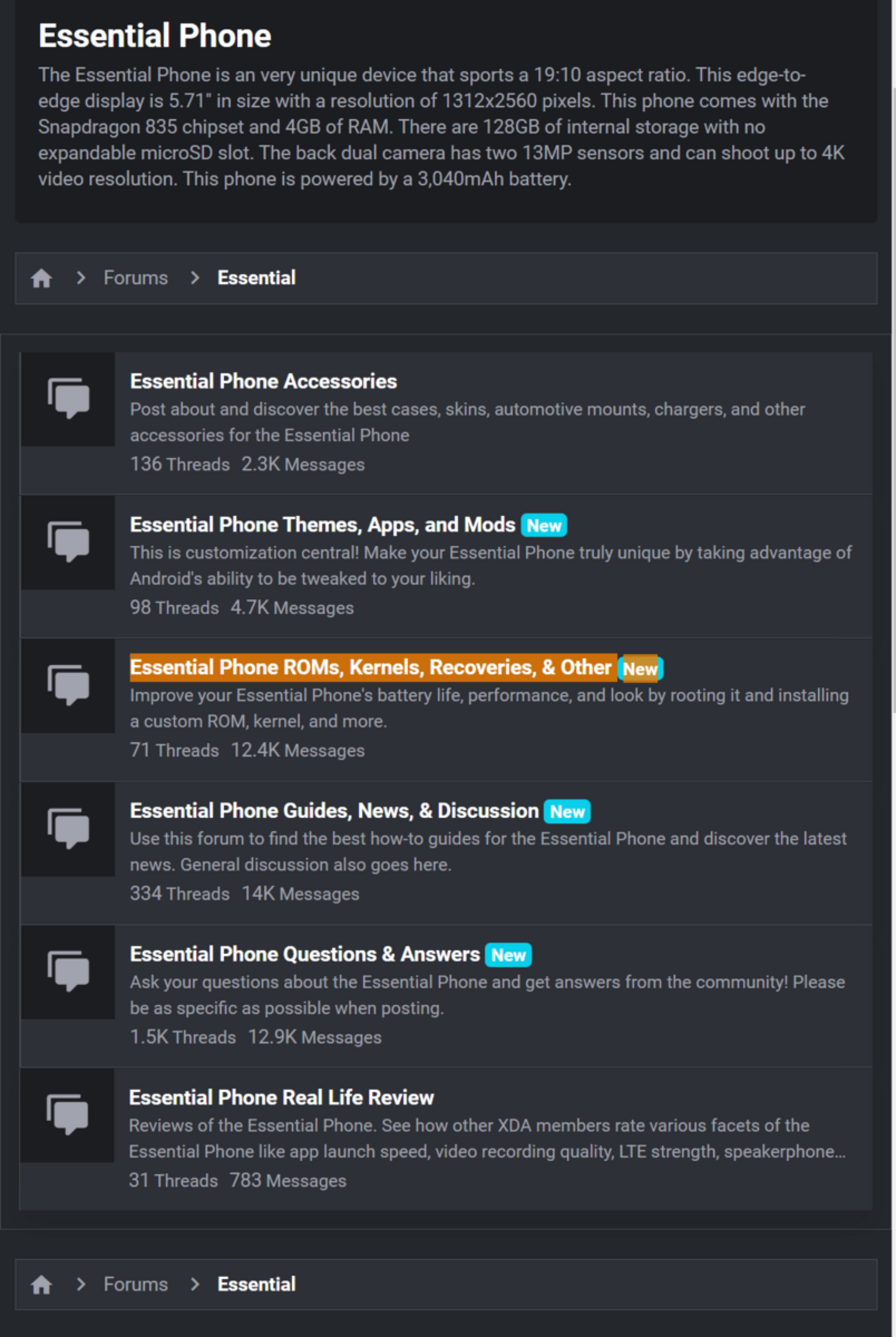896x1337 pixels.
Task: Click chat icon beside ROMs, Kernels, Recoveries
Action: coord(68,685)
